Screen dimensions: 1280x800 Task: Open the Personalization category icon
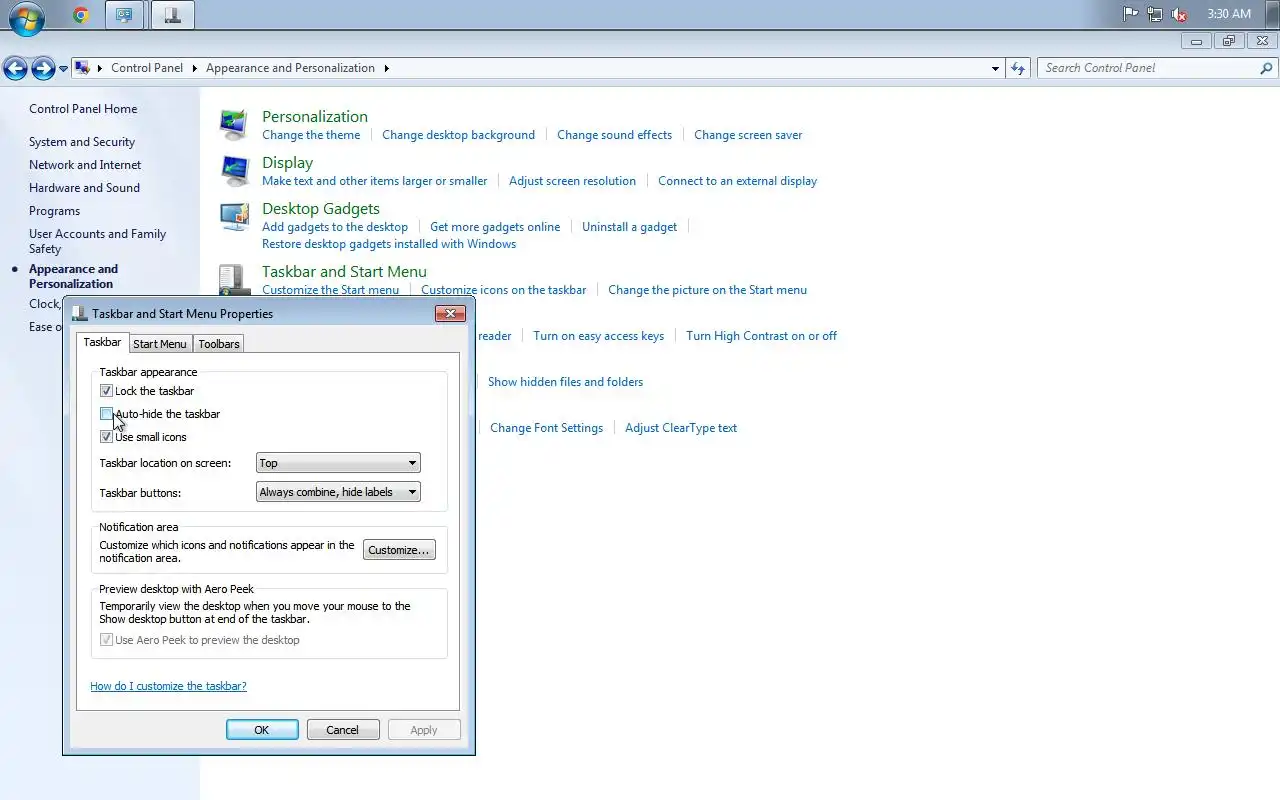point(235,124)
